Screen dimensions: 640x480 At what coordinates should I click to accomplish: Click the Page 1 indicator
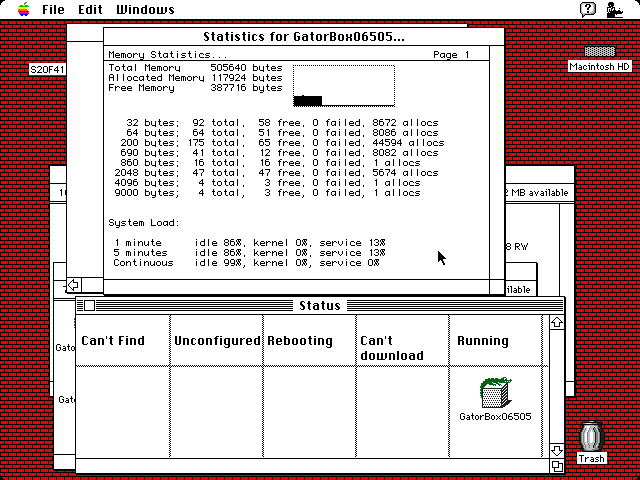click(451, 55)
